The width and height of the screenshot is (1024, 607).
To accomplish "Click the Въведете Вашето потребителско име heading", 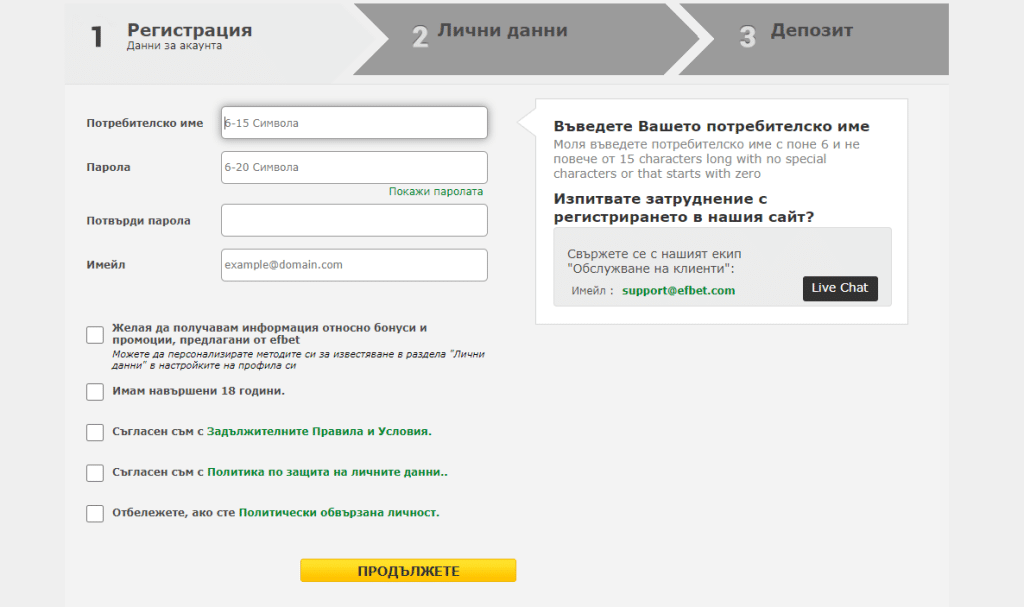I will (711, 127).
